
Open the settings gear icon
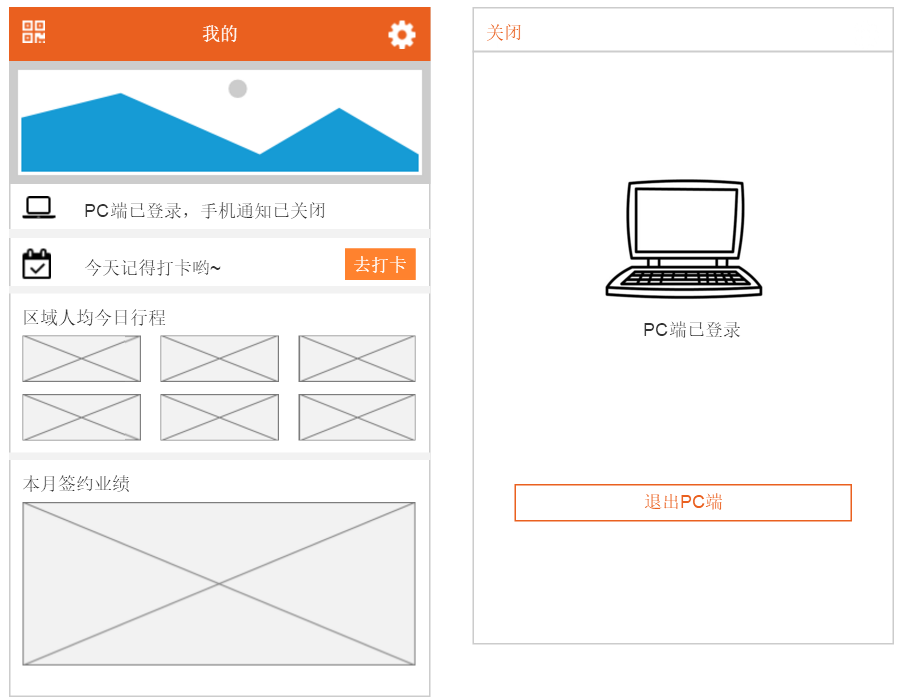click(400, 33)
